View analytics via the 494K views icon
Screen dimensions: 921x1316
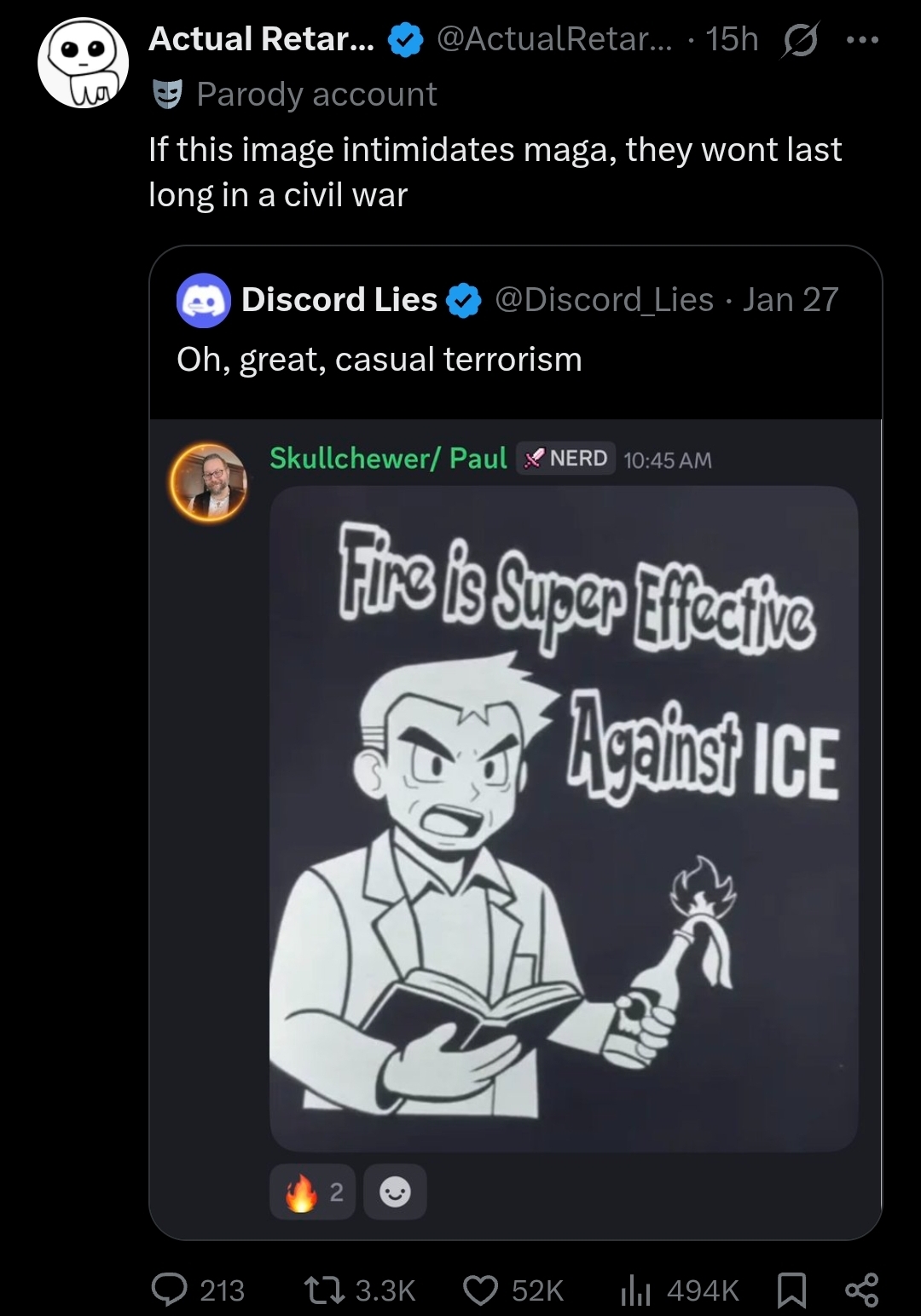[x=635, y=1290]
